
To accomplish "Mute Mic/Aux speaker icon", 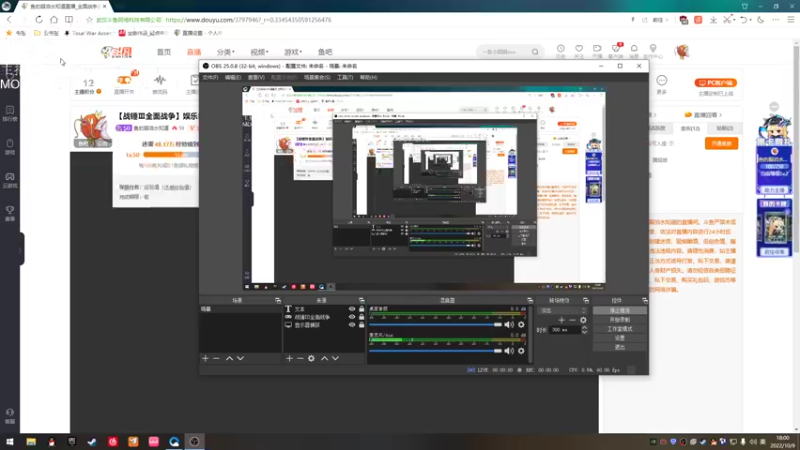I will point(509,351).
